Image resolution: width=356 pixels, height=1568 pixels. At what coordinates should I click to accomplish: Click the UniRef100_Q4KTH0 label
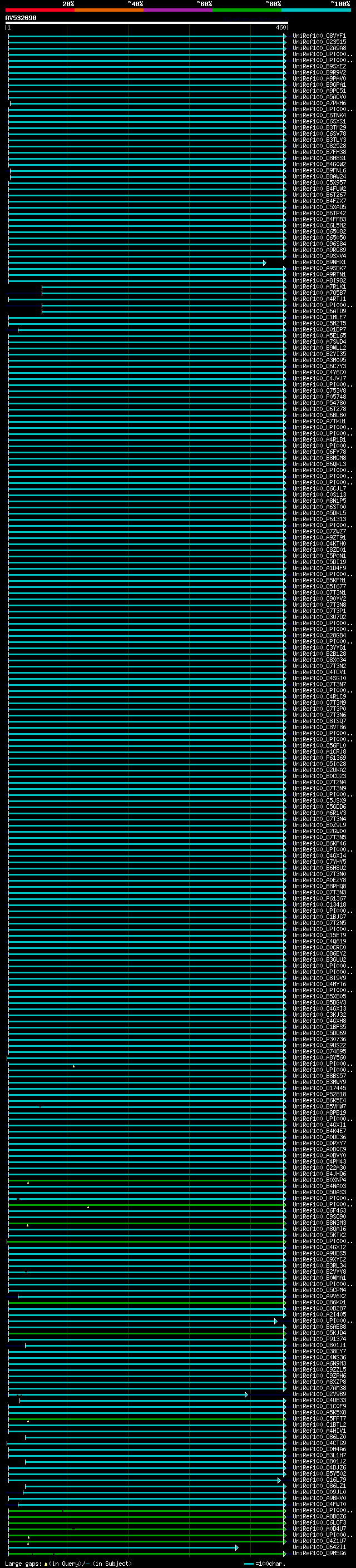(319, 543)
